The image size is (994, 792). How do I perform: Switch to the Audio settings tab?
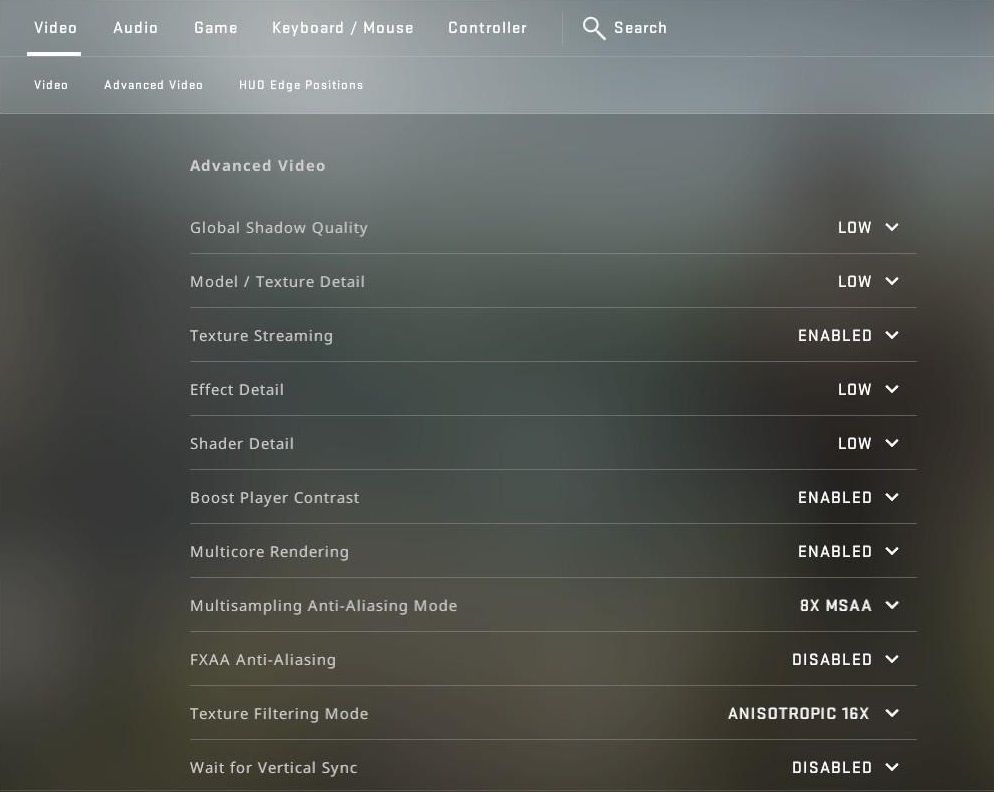pos(135,28)
